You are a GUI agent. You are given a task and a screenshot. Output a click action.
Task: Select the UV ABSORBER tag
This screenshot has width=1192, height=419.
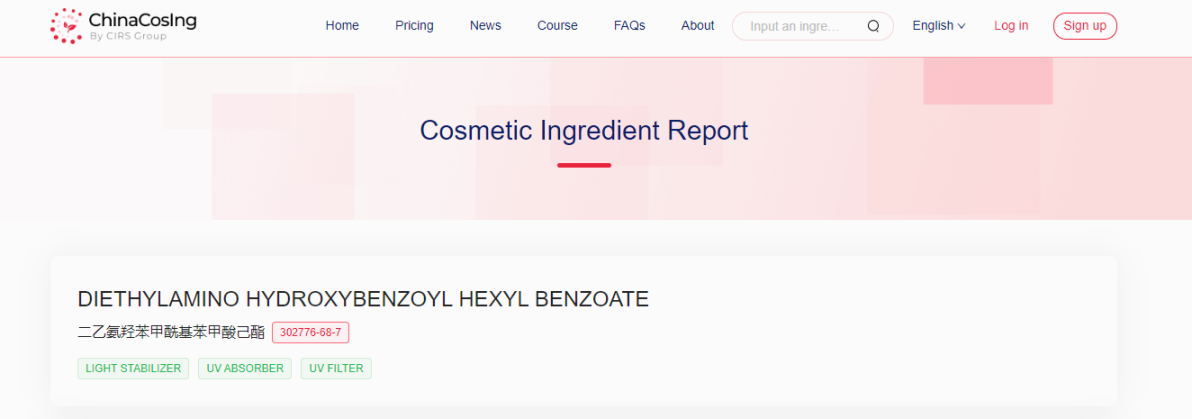pos(245,369)
